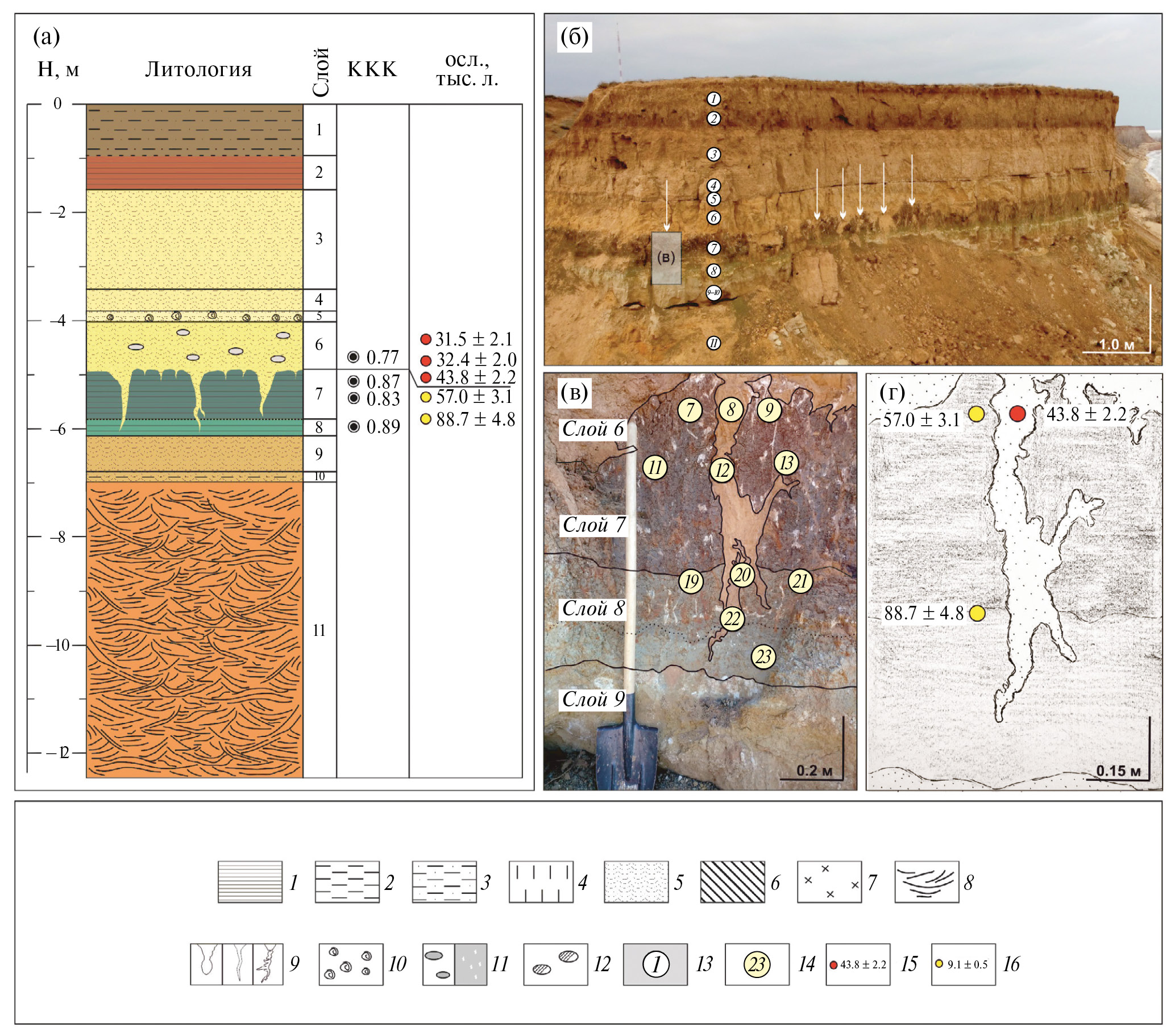The height and width of the screenshot is (1036, 1175).
Task: Click the crosses legend symbol 7
Action: pyautogui.click(x=829, y=881)
